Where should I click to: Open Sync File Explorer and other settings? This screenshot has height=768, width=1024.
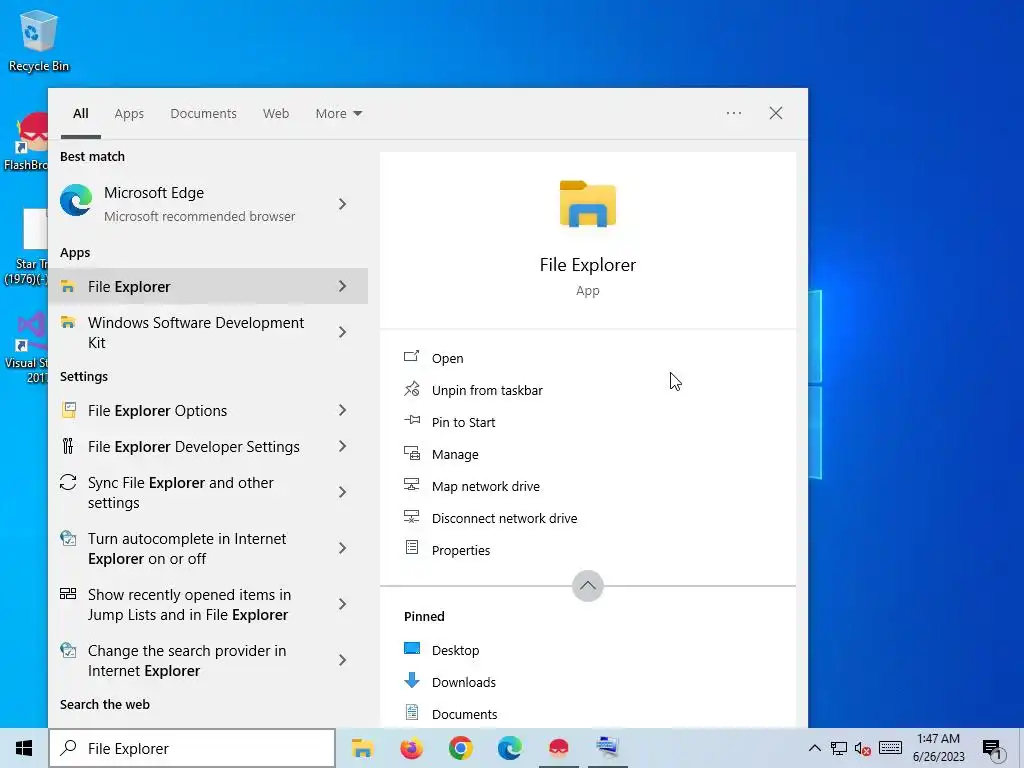pyautogui.click(x=208, y=492)
